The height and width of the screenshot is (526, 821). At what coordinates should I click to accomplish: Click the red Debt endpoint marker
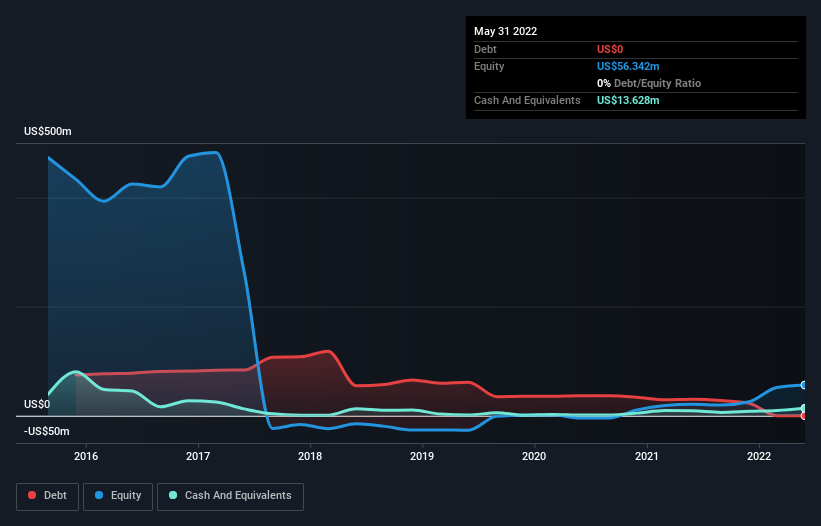[x=804, y=416]
